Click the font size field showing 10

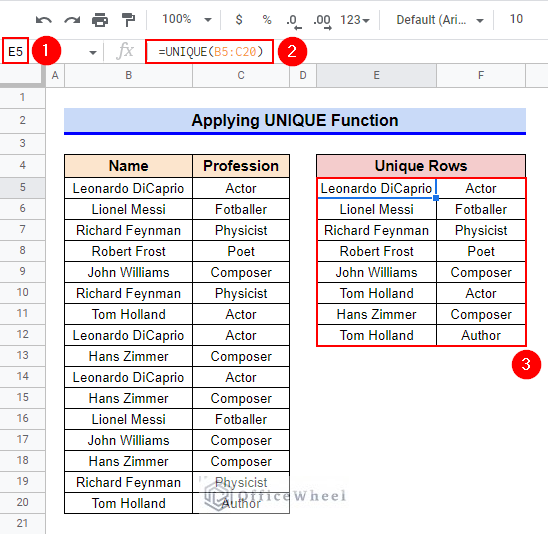pyautogui.click(x=516, y=19)
